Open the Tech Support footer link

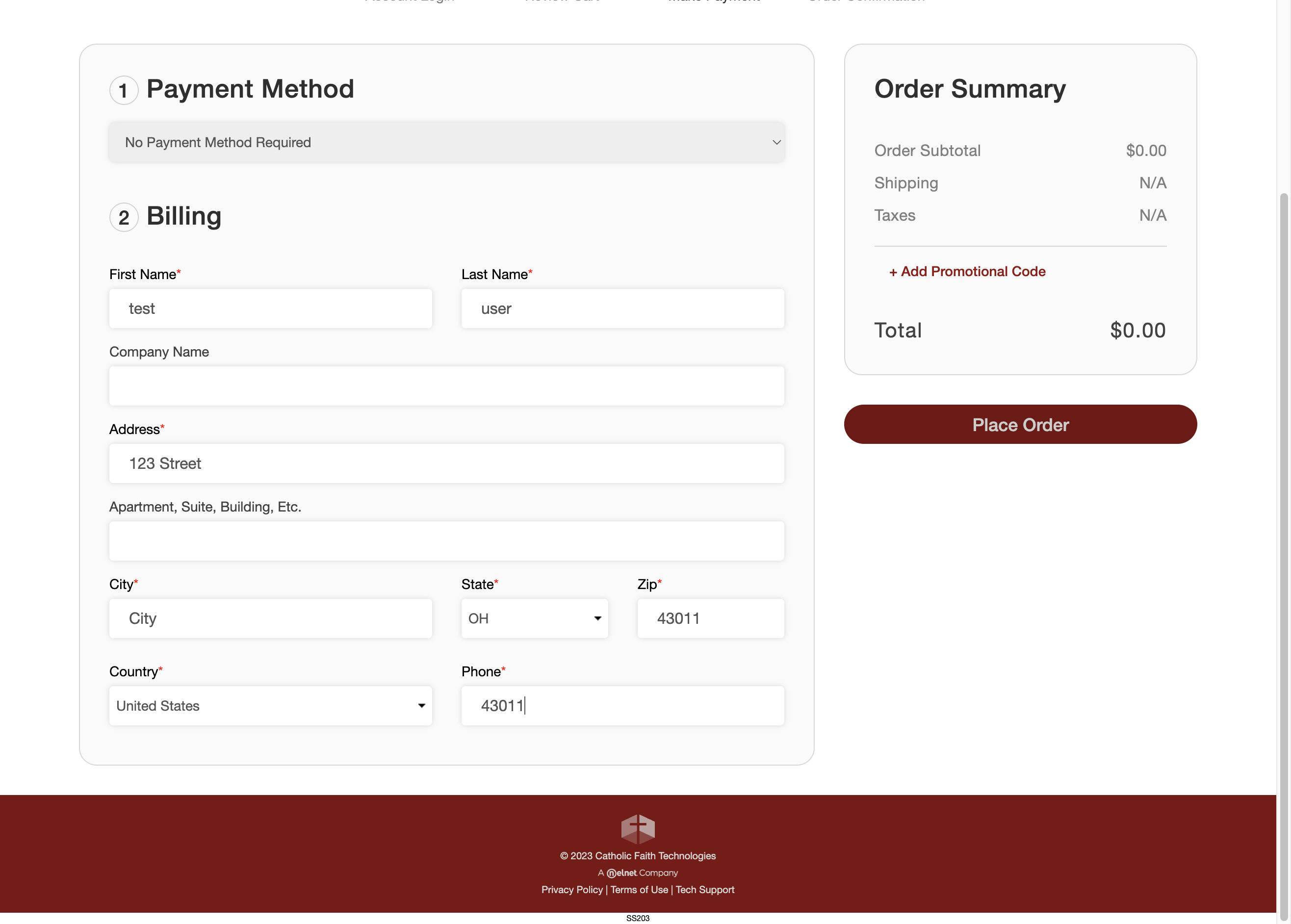(x=705, y=889)
